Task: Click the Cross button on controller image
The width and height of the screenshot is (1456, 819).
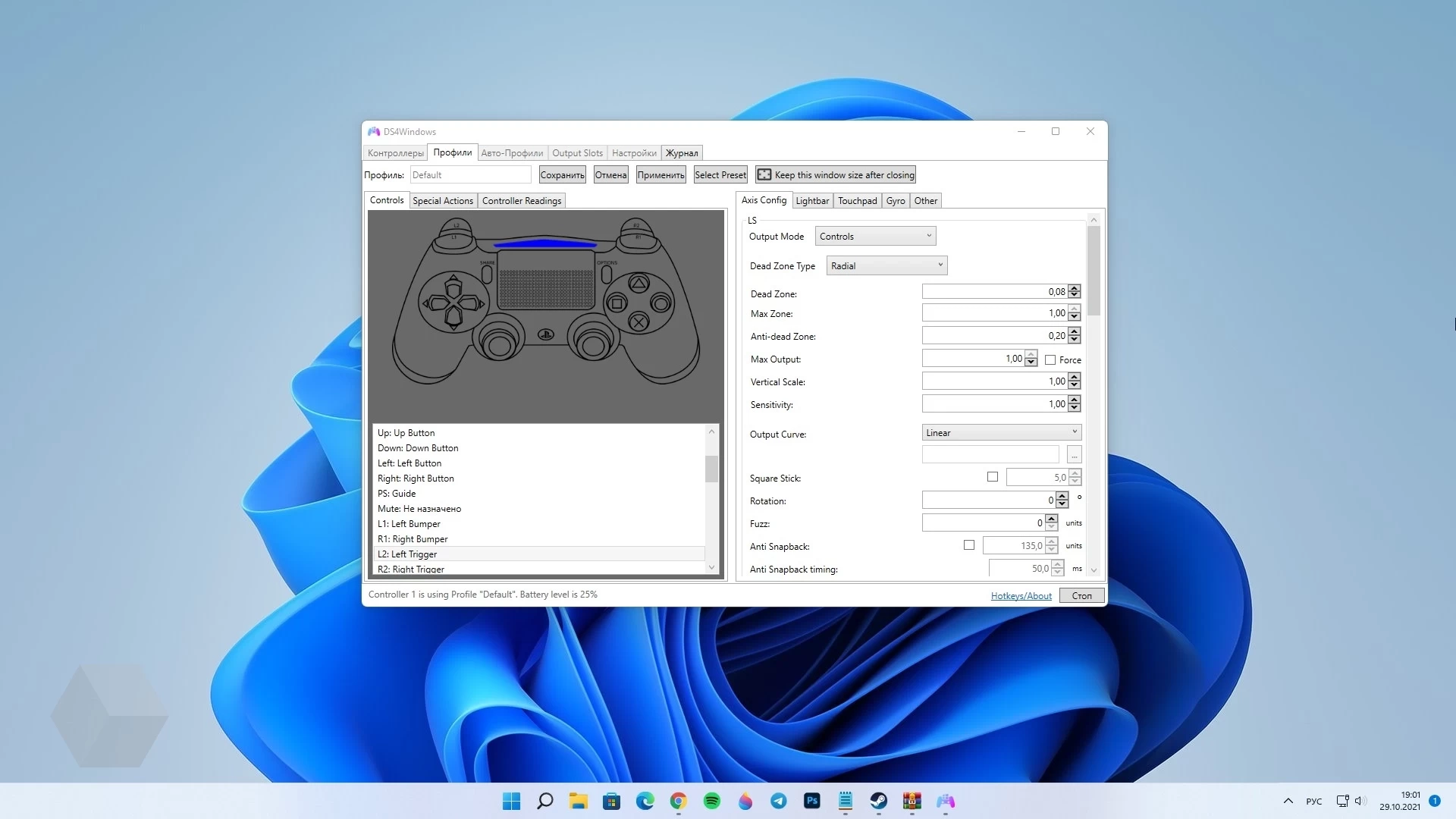Action: [x=639, y=322]
